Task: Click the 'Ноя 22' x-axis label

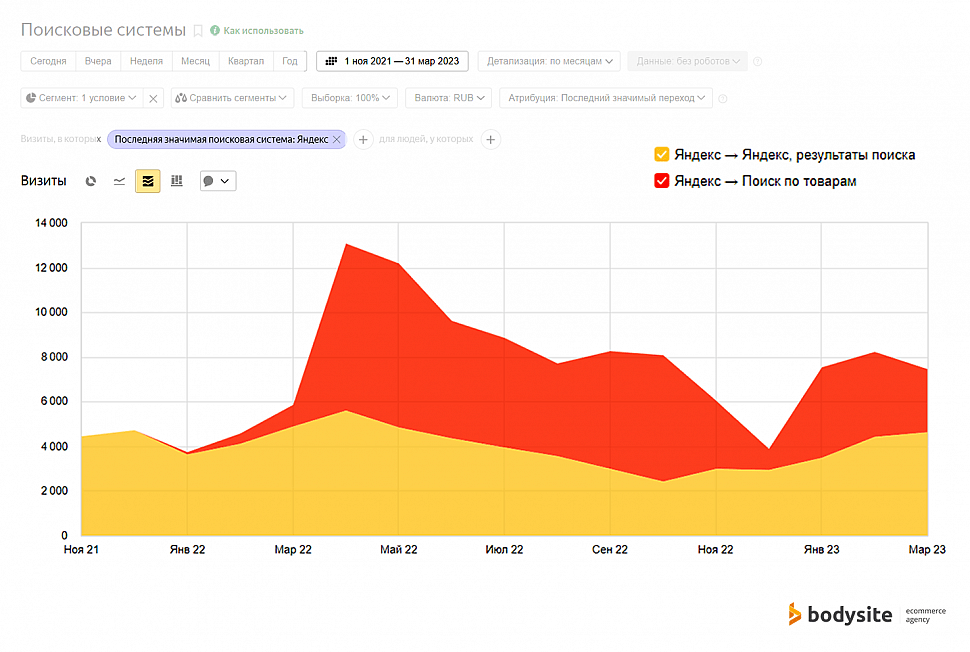Action: [715, 549]
